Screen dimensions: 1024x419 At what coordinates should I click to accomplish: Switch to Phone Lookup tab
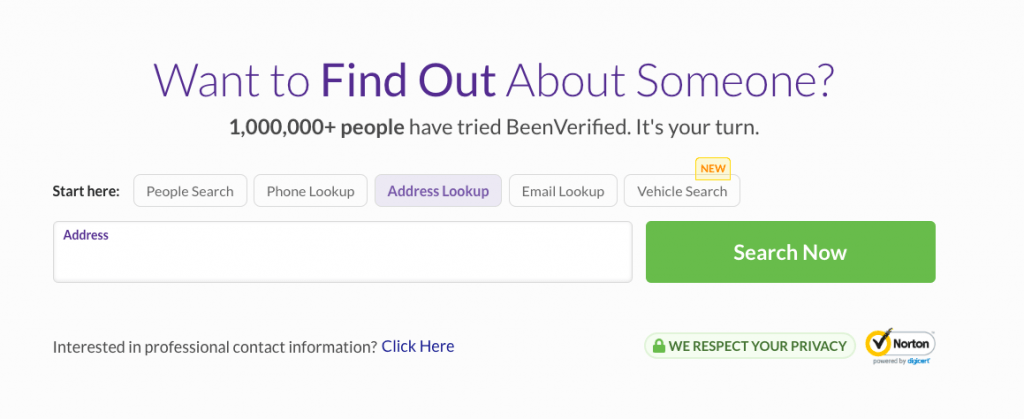(x=310, y=191)
